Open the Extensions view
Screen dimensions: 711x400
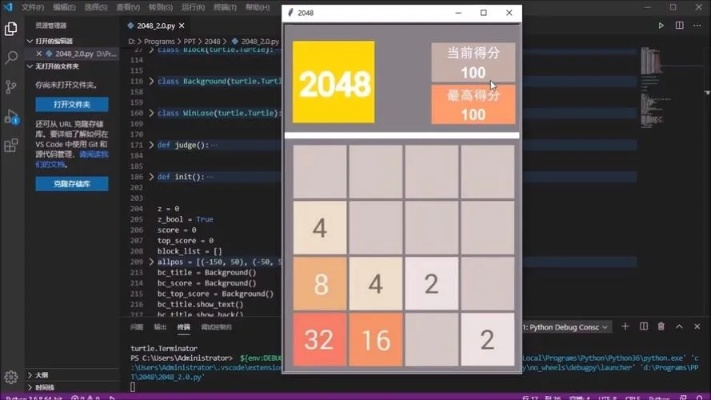point(11,145)
